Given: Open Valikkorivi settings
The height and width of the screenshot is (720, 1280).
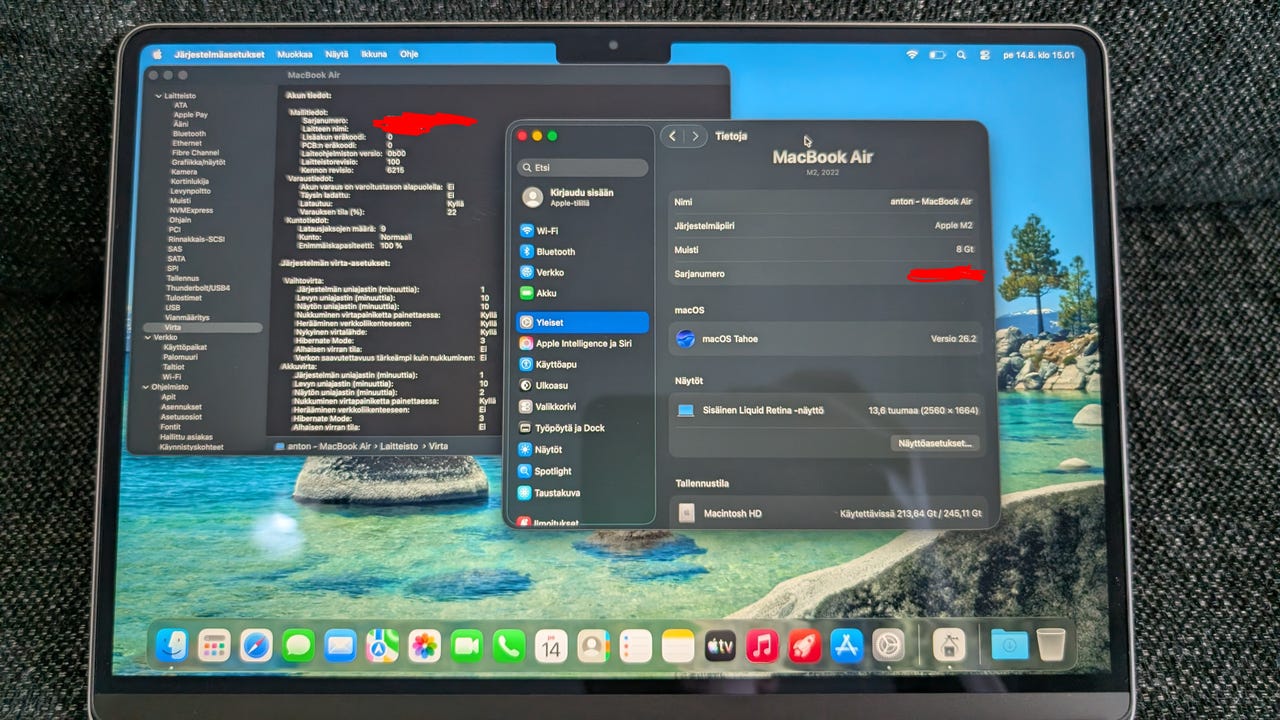Looking at the screenshot, I should coord(582,407).
